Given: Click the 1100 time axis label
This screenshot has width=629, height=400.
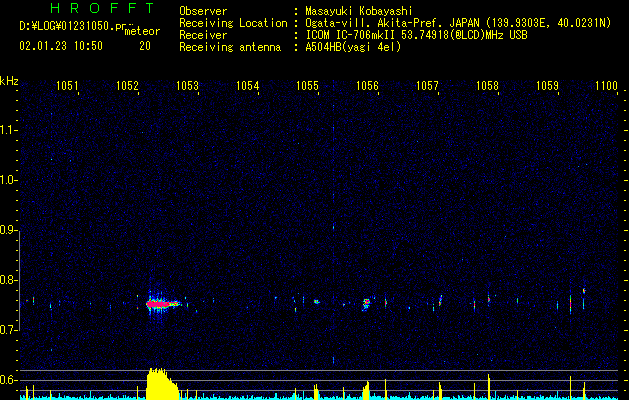Looking at the screenshot, I should (607, 85).
